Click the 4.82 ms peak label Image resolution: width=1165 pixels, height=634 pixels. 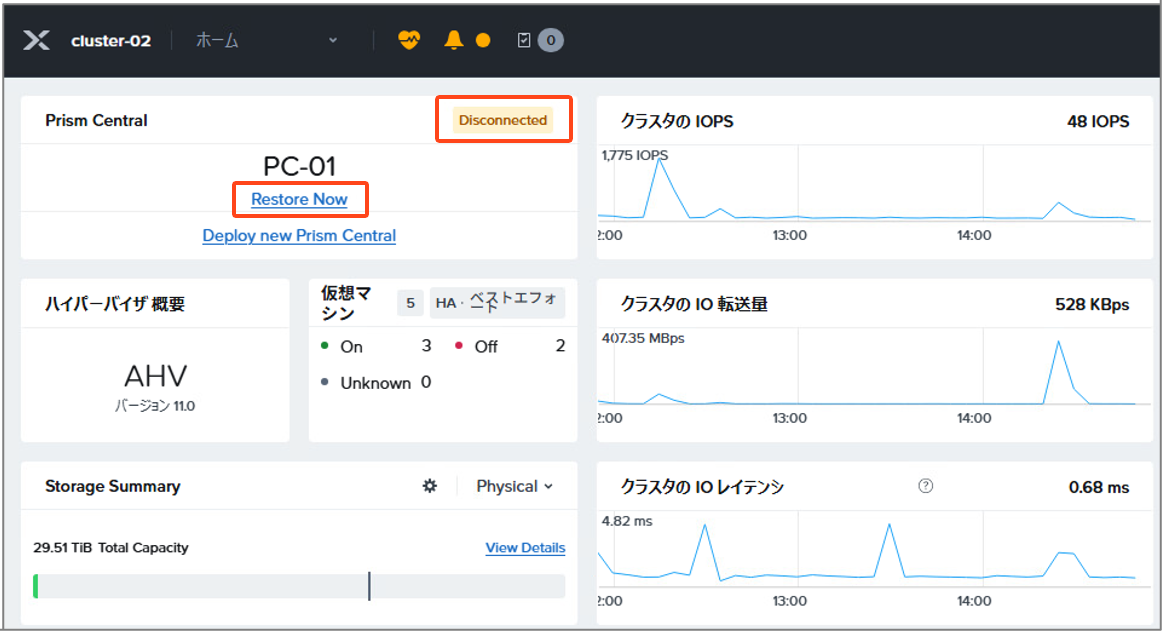point(627,521)
